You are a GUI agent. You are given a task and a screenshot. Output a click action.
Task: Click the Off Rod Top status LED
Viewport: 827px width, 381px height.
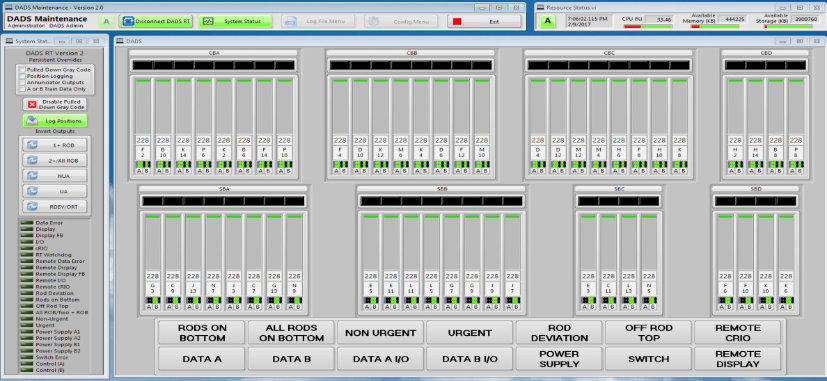click(x=26, y=306)
